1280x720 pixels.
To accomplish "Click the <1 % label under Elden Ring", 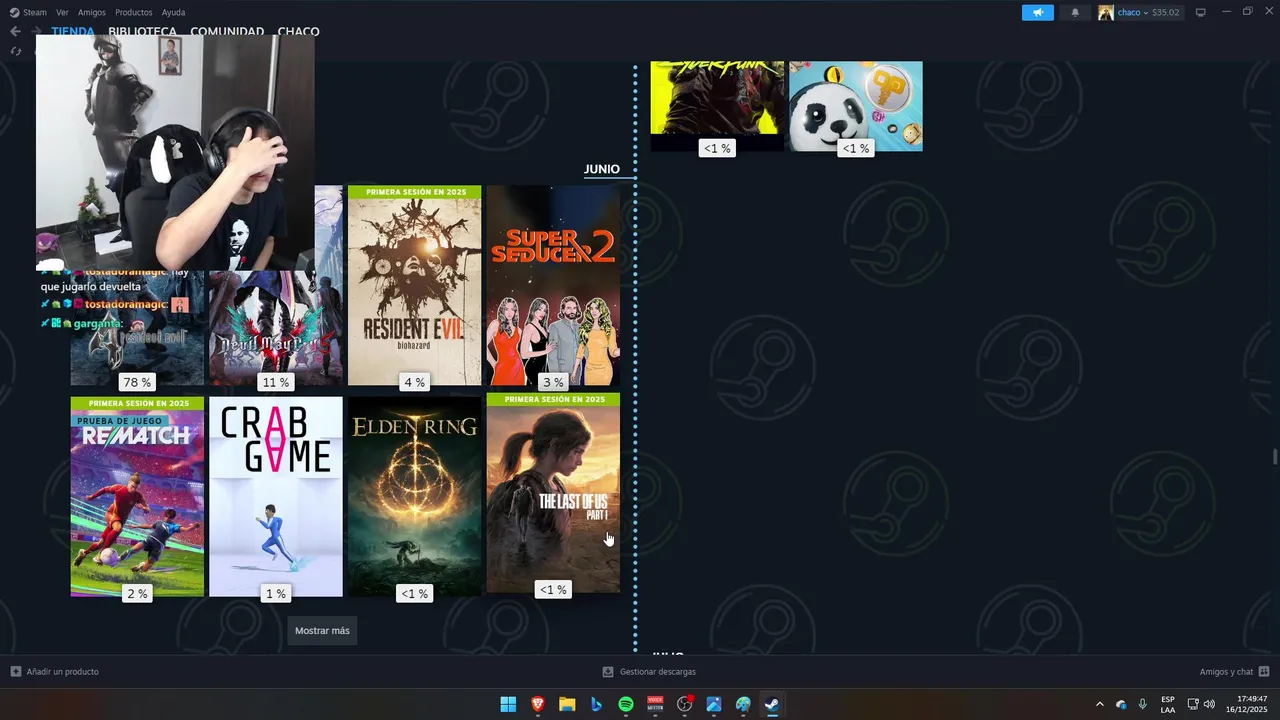I will [414, 593].
